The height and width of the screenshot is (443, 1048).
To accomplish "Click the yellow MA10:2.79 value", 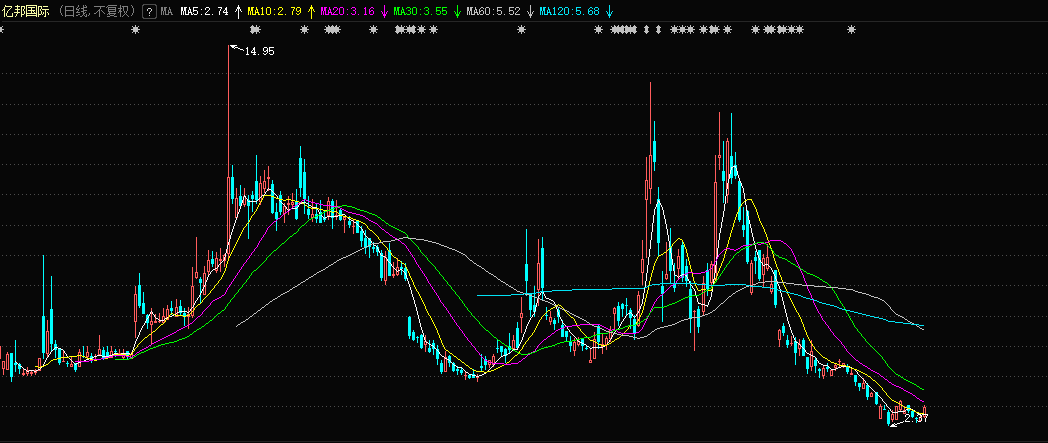I will point(273,11).
